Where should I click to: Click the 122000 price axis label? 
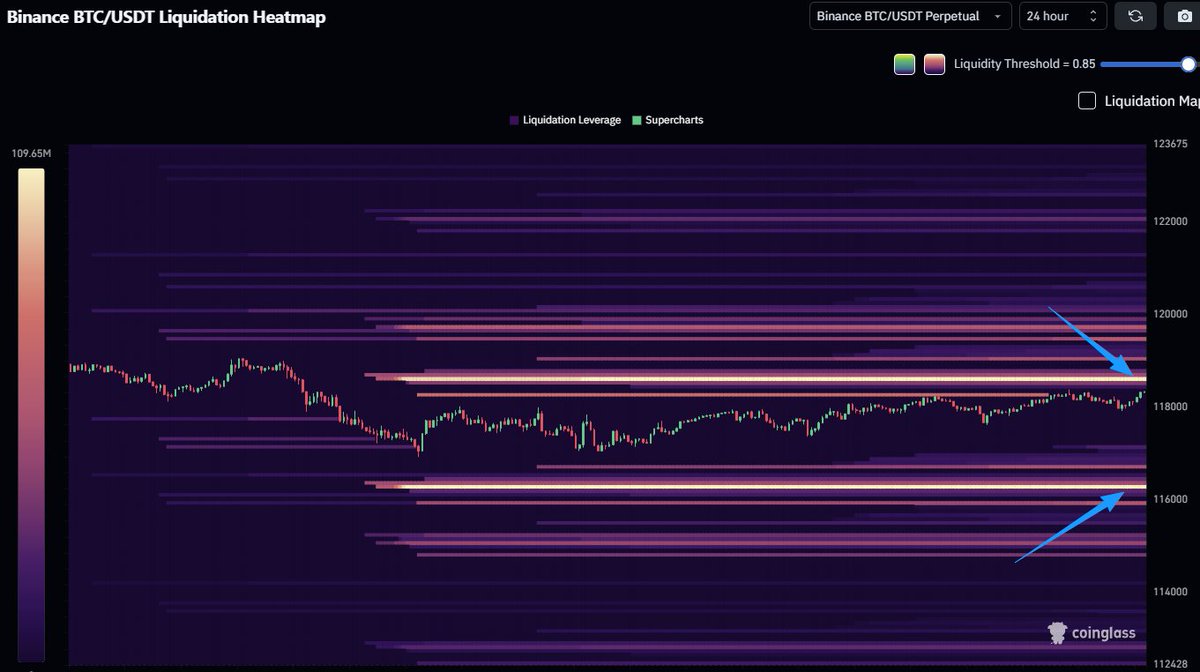point(1169,221)
